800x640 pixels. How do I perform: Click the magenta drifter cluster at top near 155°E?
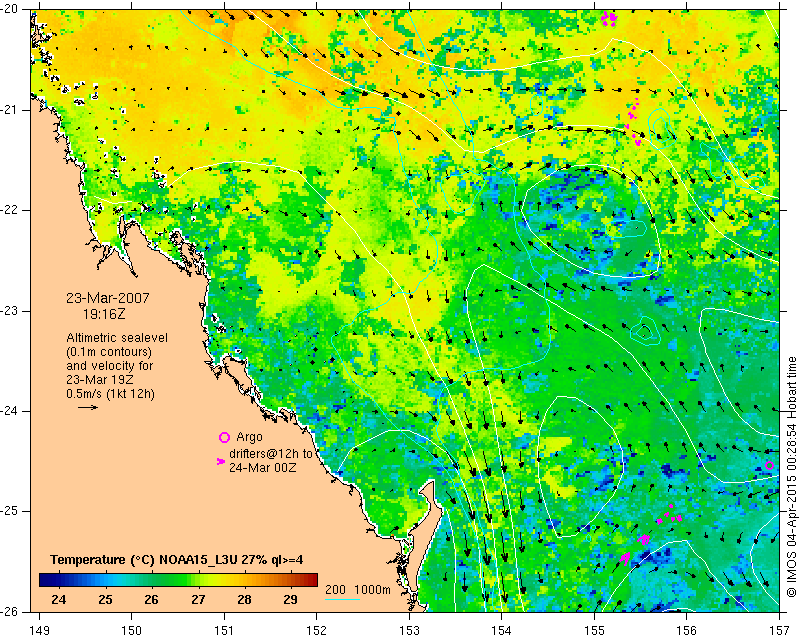click(609, 19)
